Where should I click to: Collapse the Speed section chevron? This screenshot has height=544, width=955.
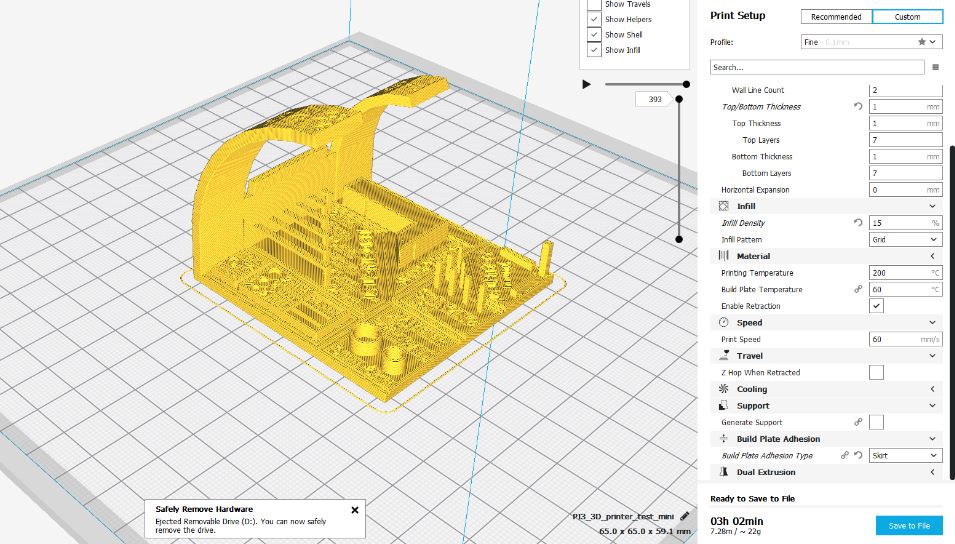pos(932,322)
